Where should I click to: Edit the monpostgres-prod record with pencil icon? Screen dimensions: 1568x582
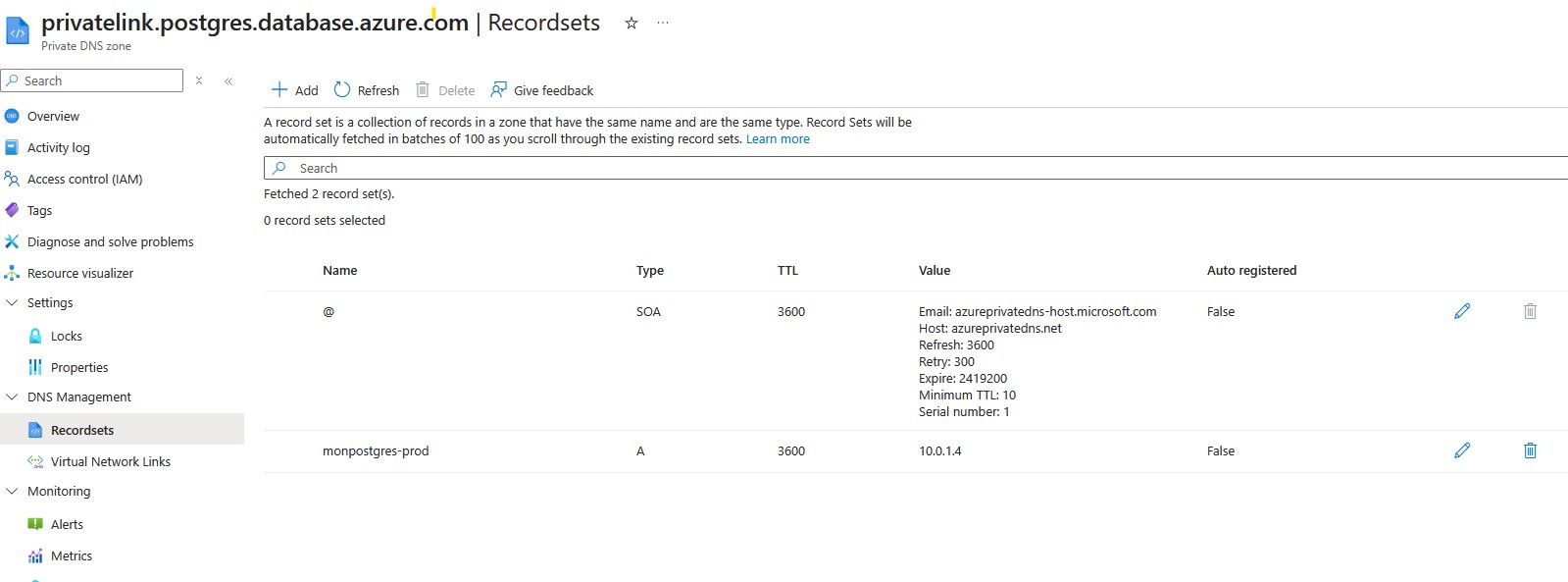click(x=1462, y=450)
